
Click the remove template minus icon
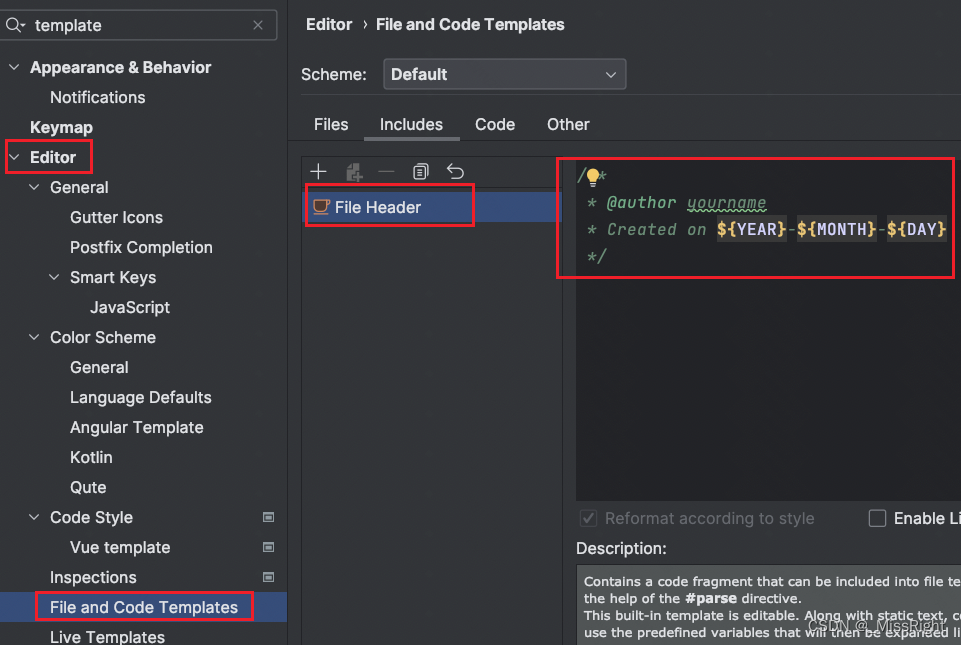pos(386,172)
